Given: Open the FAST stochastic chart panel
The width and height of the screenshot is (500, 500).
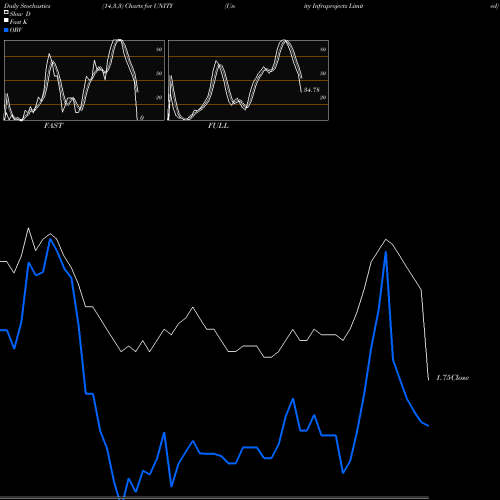Looking at the screenshot, I should click(84, 80).
